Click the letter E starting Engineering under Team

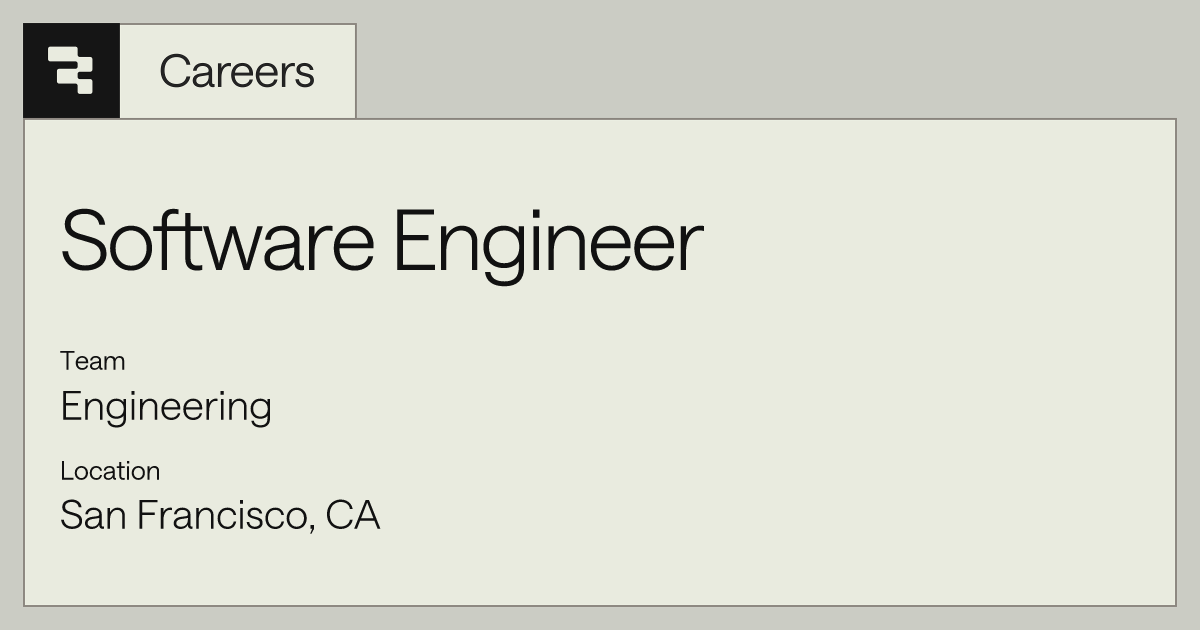[71, 405]
